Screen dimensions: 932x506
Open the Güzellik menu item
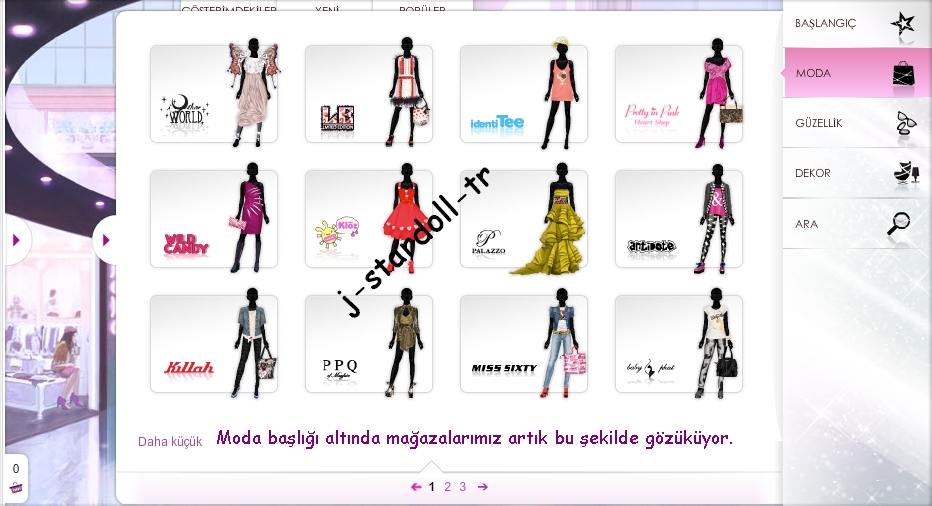coord(857,123)
